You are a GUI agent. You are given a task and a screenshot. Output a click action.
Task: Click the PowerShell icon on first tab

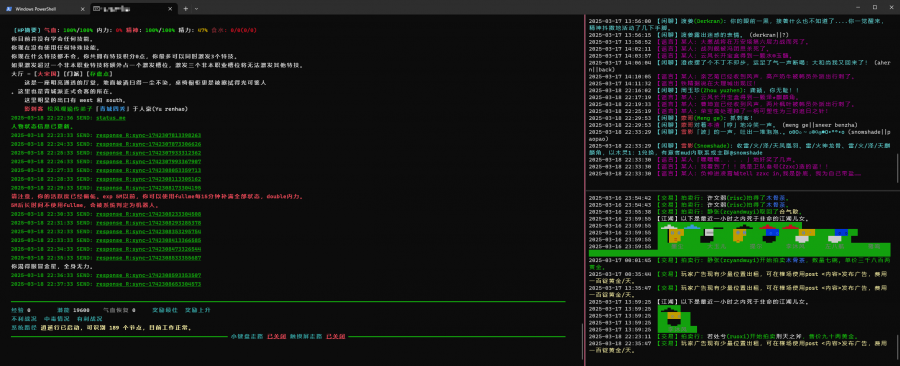10,9
